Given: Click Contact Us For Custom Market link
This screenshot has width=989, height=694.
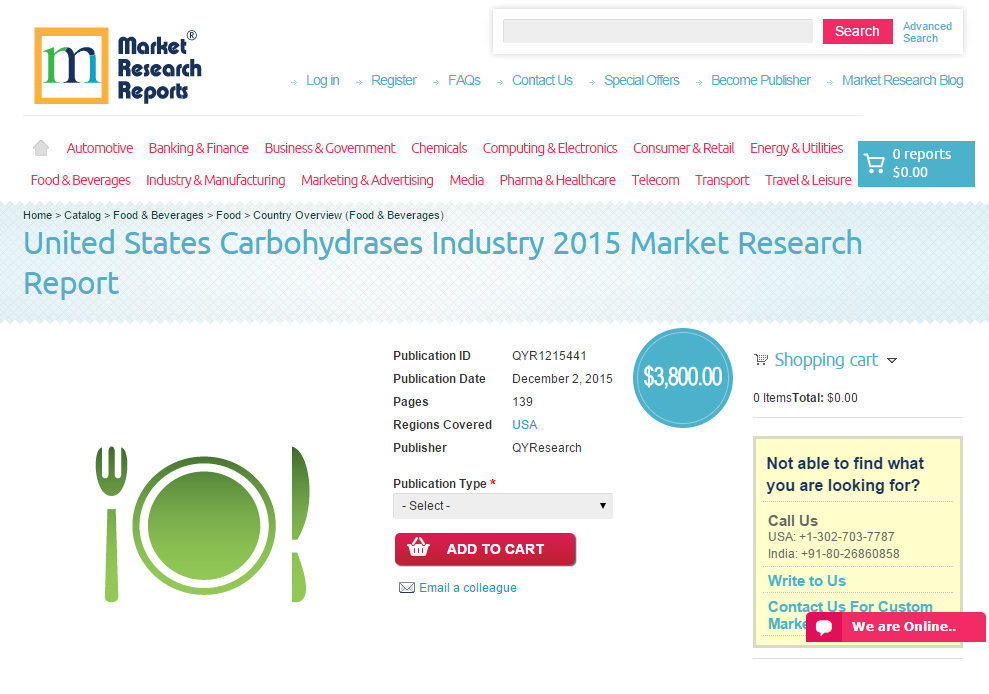Looking at the screenshot, I should click(x=850, y=615).
